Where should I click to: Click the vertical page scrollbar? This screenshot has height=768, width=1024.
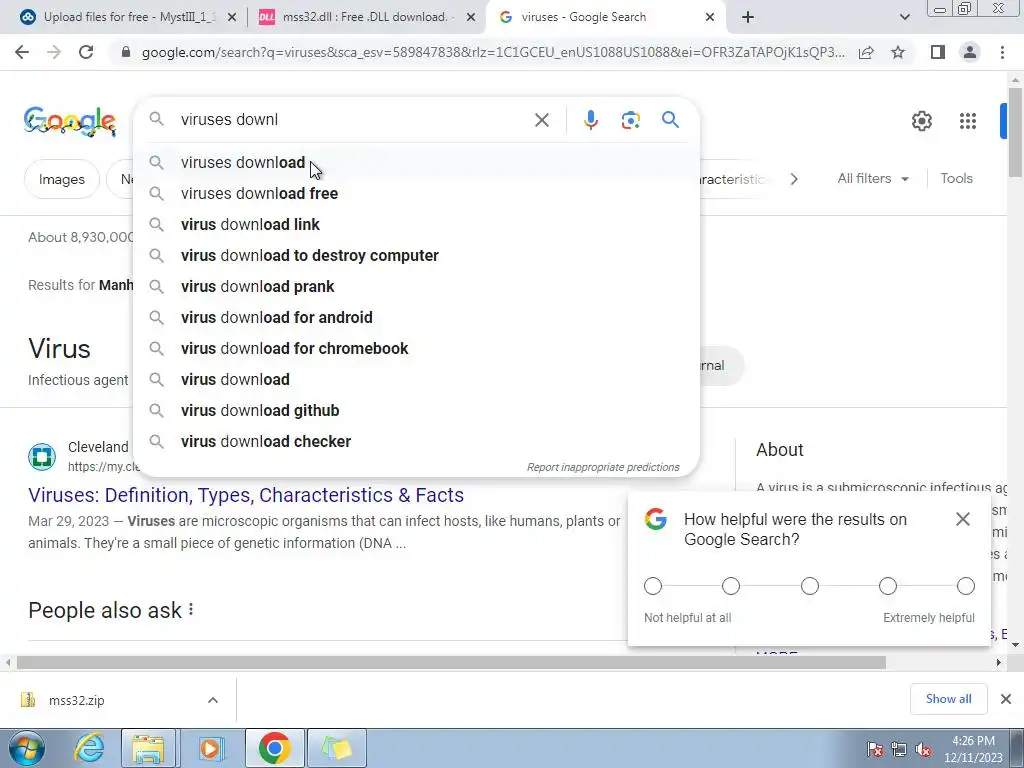tap(1015, 131)
